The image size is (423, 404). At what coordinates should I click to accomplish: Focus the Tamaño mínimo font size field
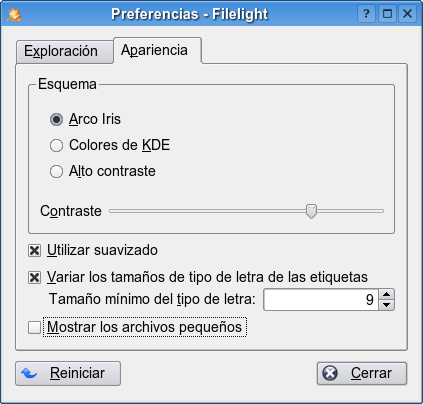(321, 300)
